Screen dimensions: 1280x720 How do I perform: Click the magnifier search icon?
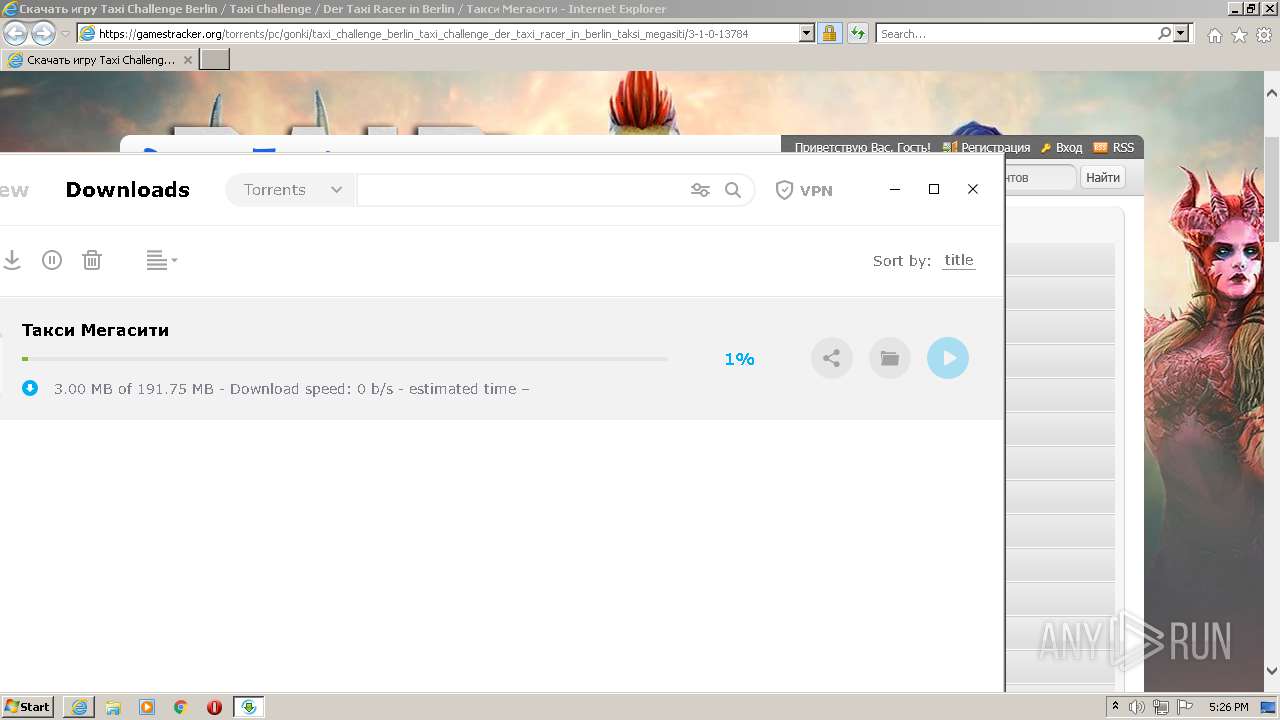point(733,190)
